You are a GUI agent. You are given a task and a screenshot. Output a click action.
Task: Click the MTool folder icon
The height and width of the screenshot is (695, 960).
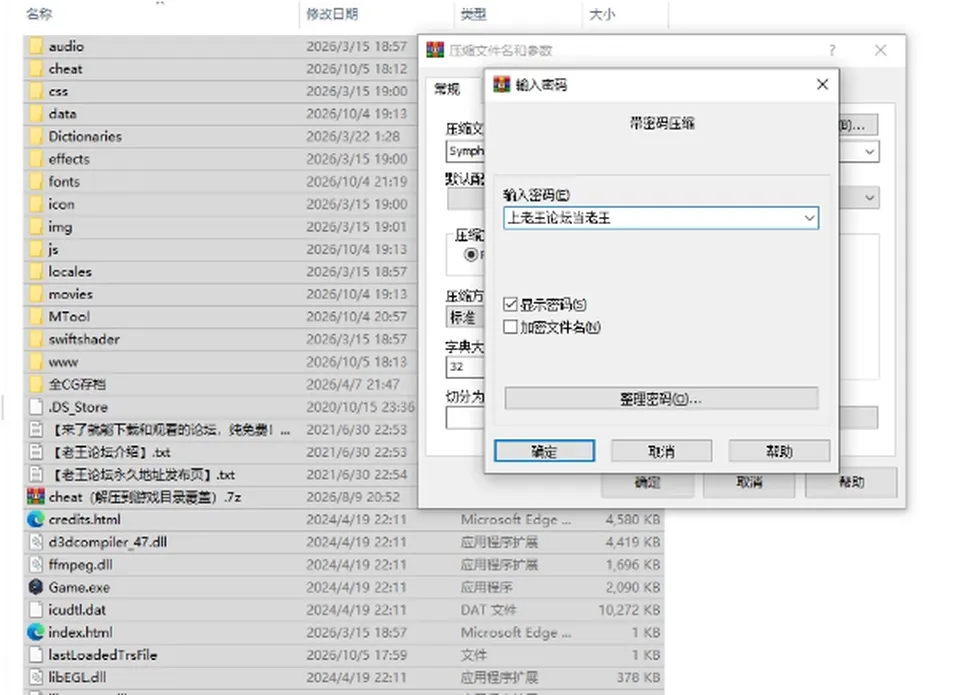[x=36, y=317]
